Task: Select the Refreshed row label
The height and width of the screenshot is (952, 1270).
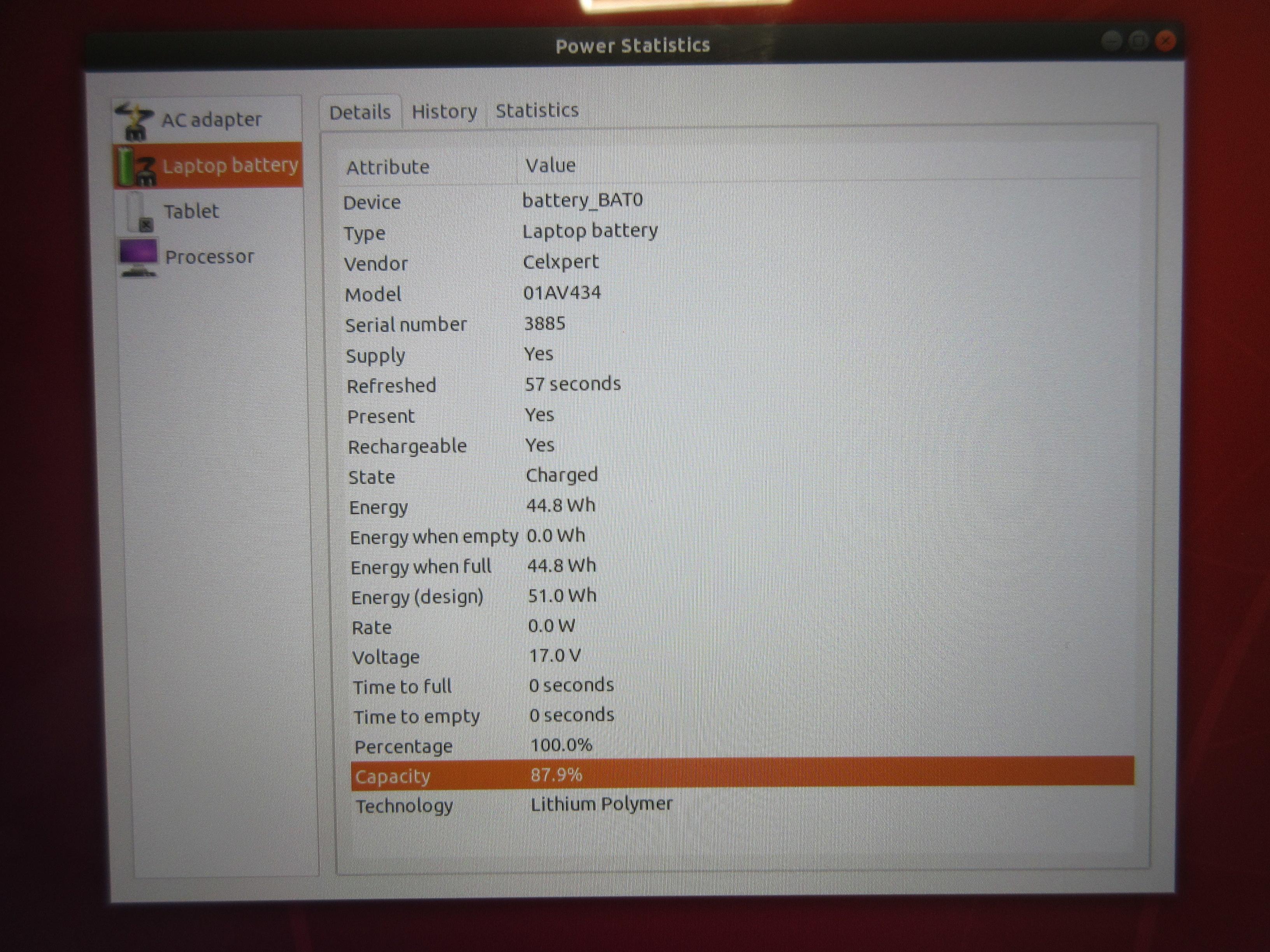Action: [391, 386]
